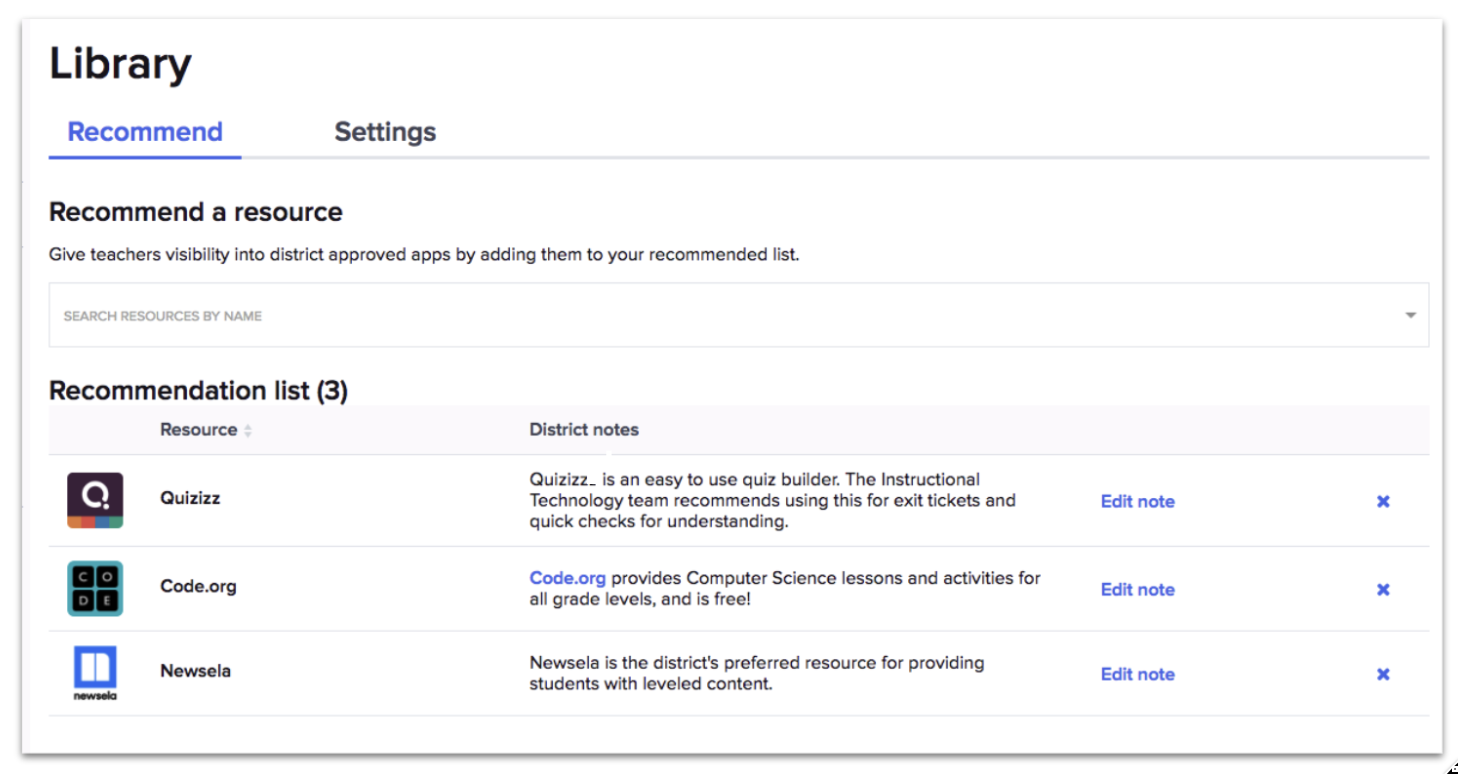Viewport: 1458px width, 774px height.
Task: Open the Code.org hyperlink in district notes
Action: coord(567,577)
